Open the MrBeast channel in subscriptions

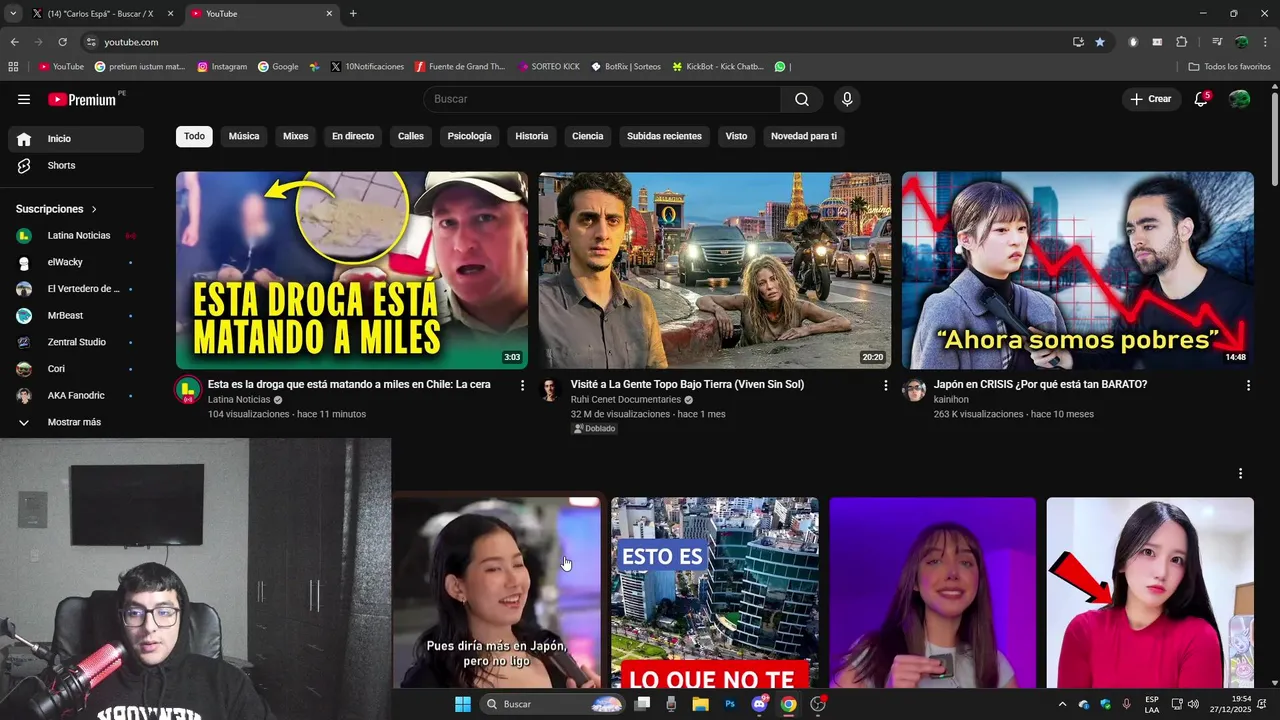[x=76, y=315]
